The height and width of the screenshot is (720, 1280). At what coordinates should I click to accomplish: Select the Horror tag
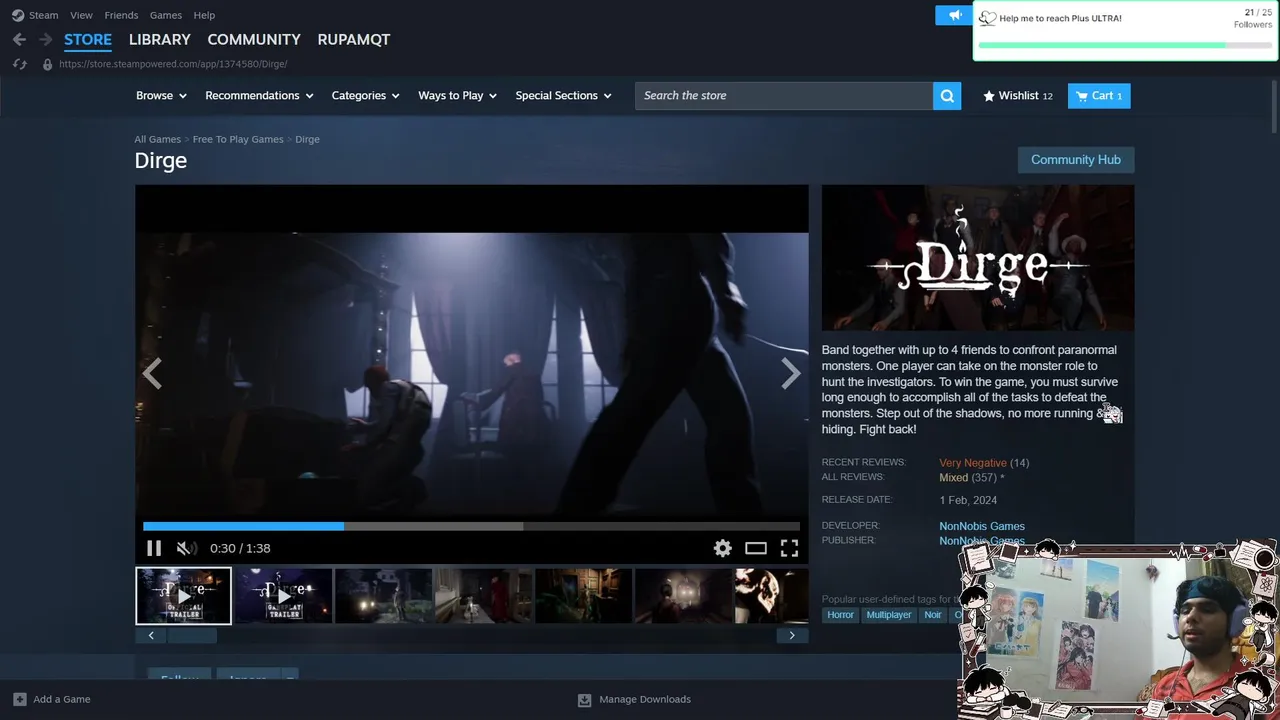tap(841, 615)
